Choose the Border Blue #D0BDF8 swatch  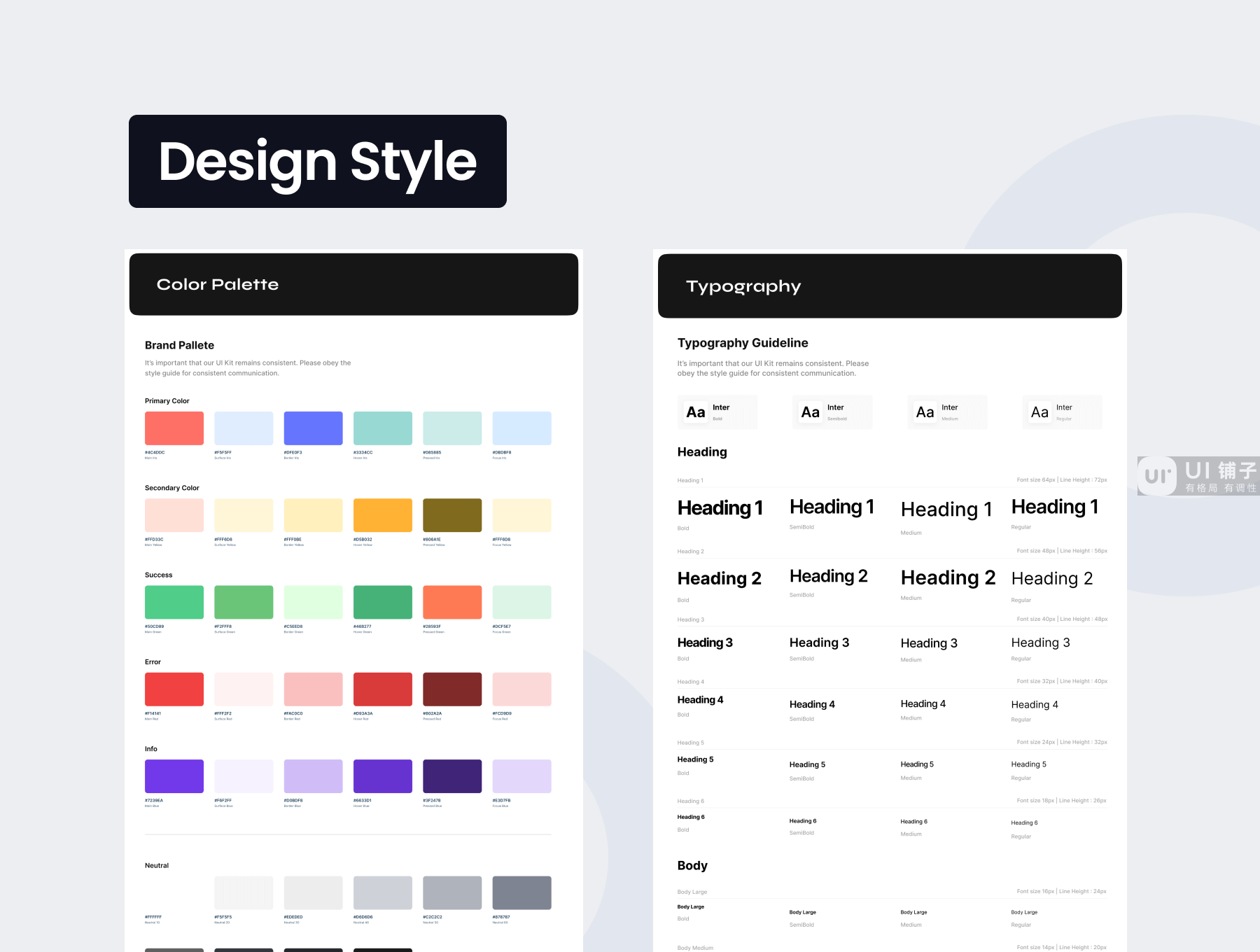tap(313, 776)
